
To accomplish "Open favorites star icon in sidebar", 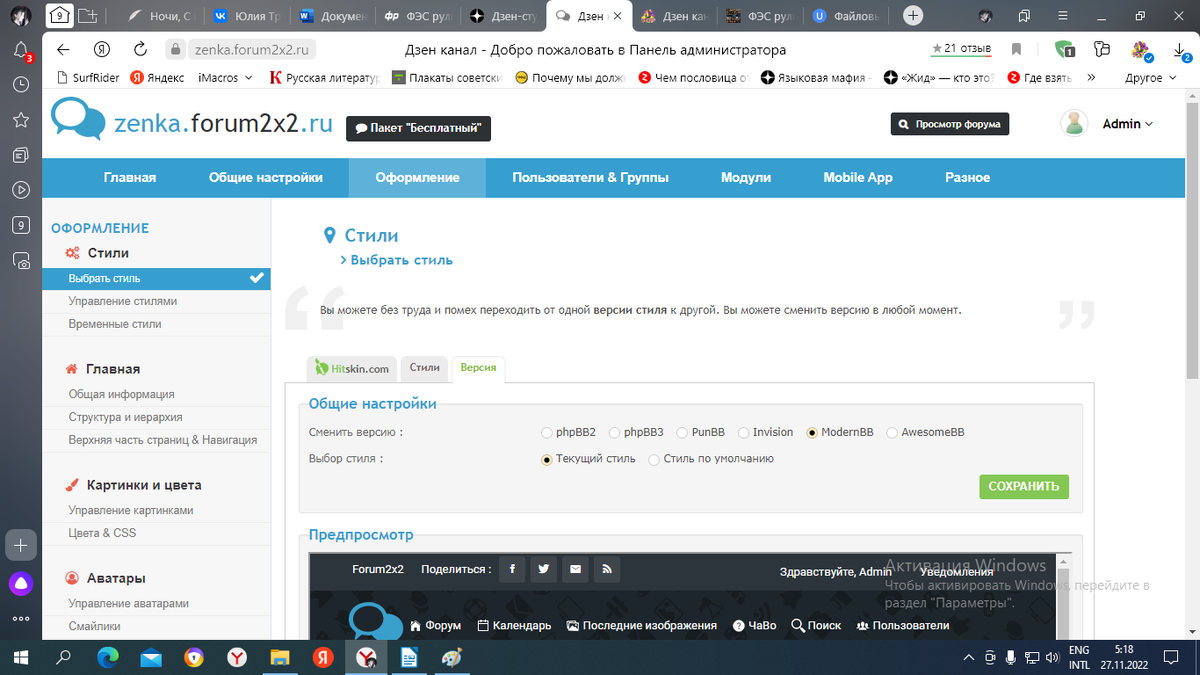I will pos(21,120).
